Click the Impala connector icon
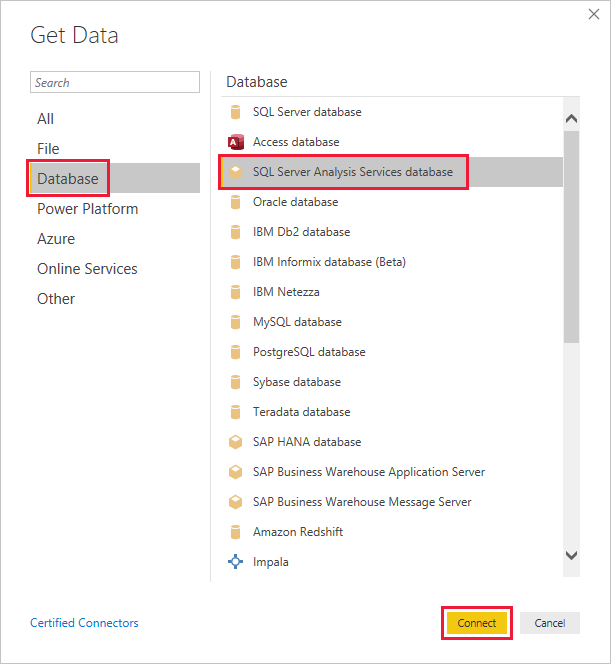 coord(236,562)
